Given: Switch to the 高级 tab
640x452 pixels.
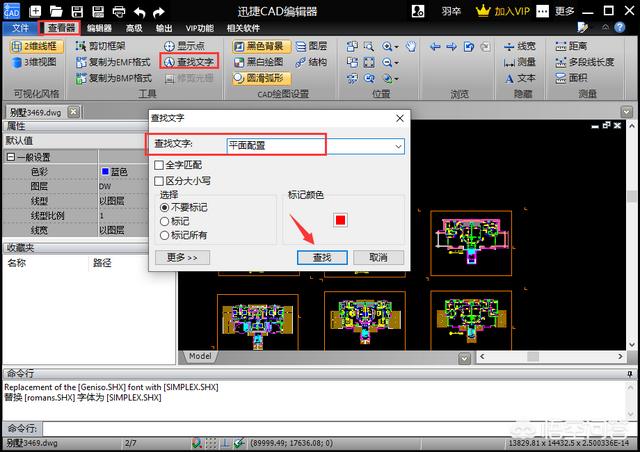Looking at the screenshot, I should pos(134,28).
